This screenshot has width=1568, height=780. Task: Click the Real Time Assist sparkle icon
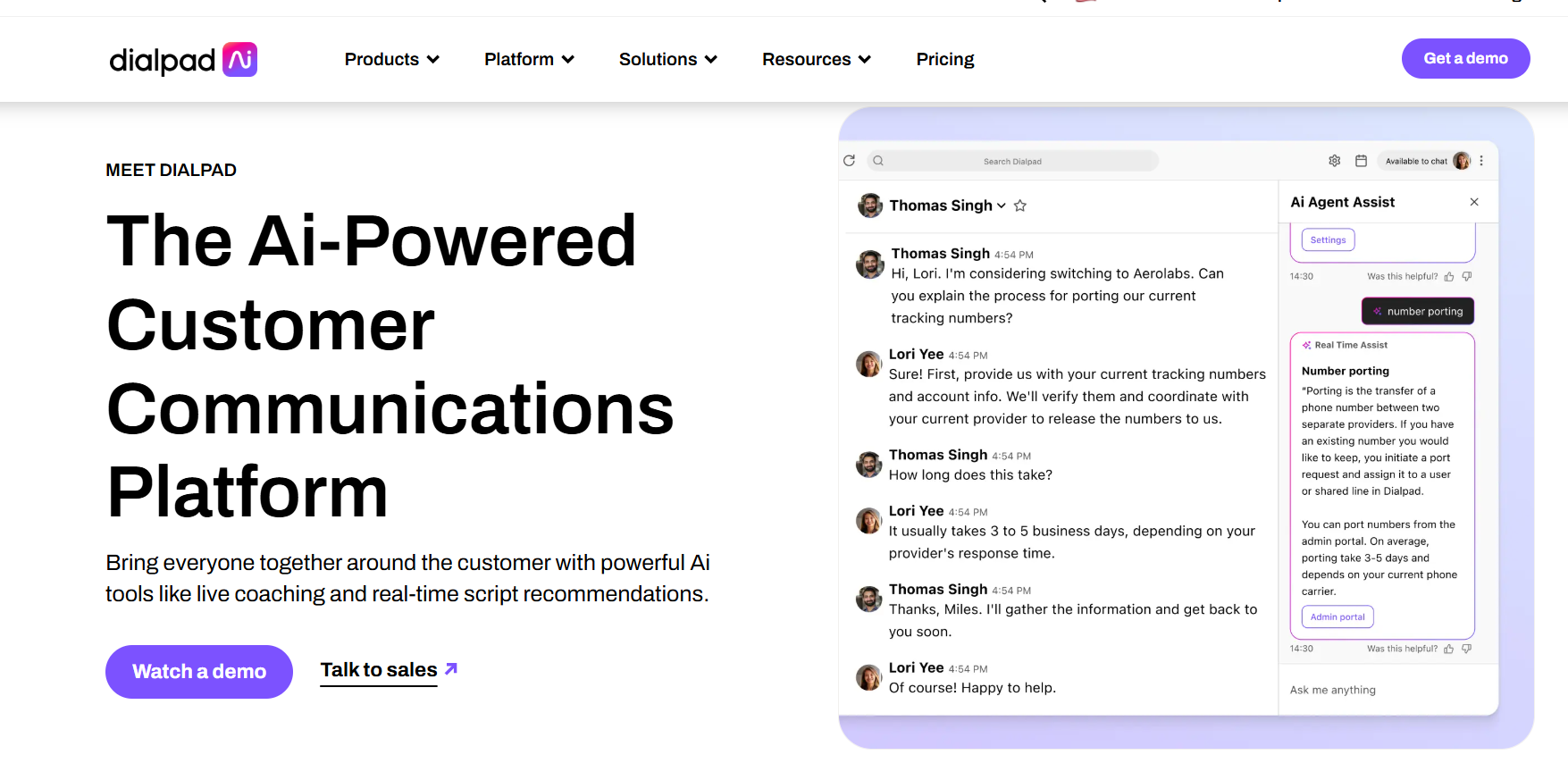(x=1307, y=345)
